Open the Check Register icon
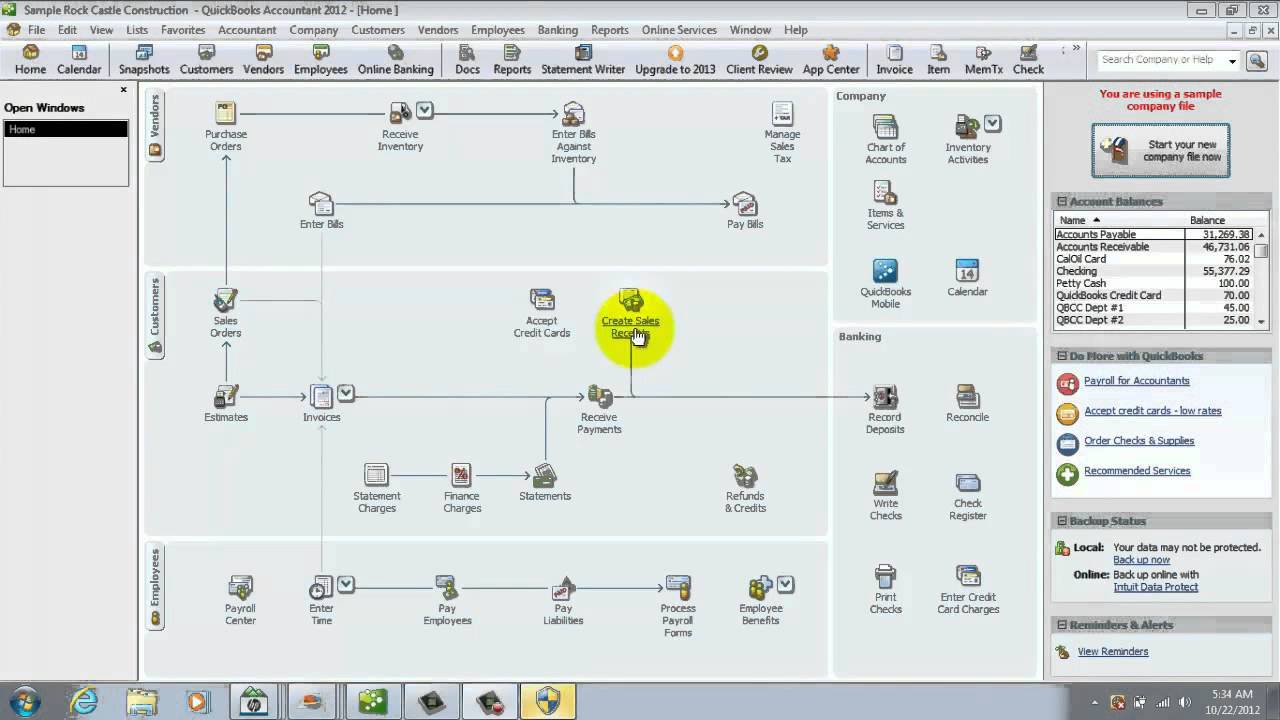 point(967,483)
